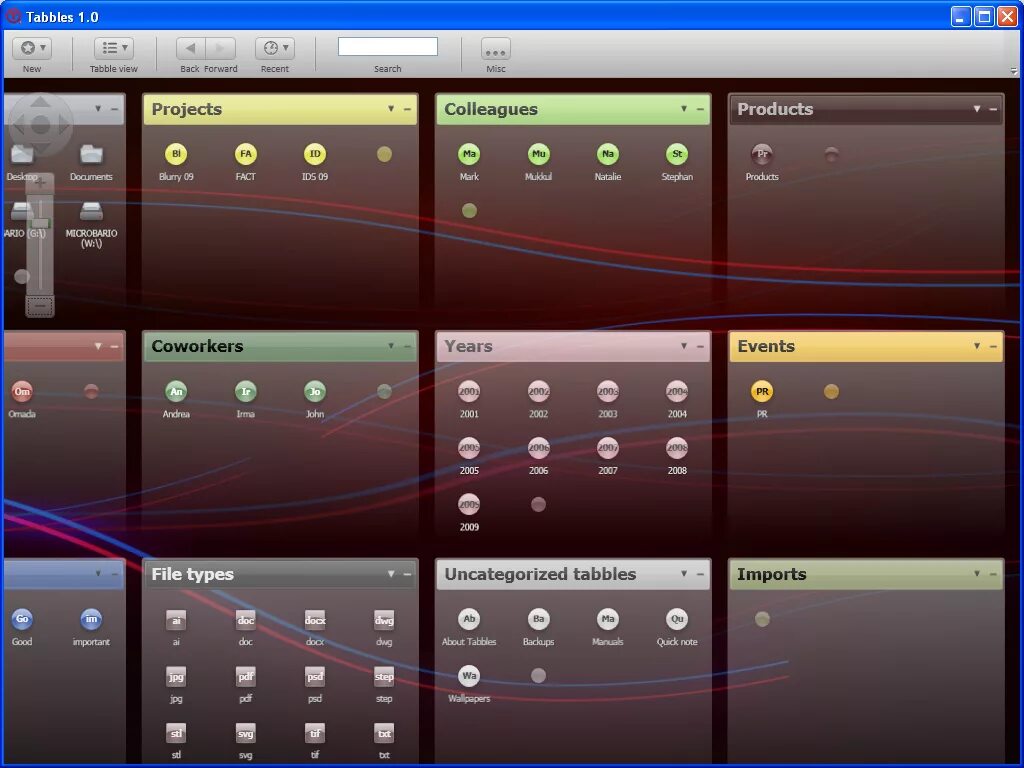
Task: Open the Events group dropdown arrow
Action: point(977,346)
